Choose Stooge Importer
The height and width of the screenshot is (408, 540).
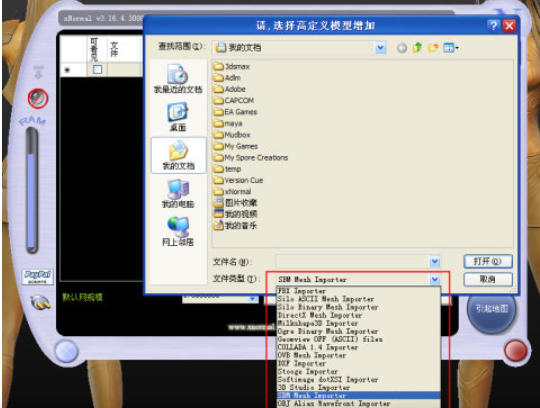[358, 372]
